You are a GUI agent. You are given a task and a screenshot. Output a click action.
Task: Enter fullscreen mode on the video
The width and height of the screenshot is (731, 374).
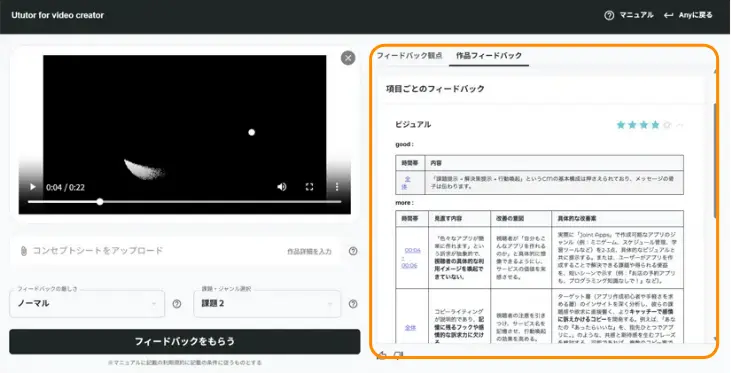309,187
